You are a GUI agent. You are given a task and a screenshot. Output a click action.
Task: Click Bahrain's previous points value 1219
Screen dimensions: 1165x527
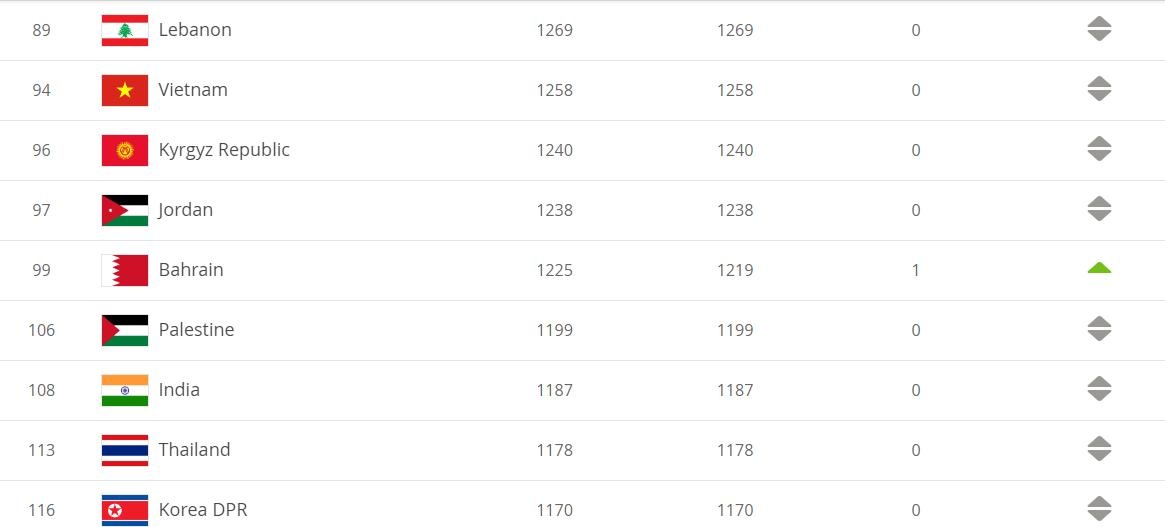point(735,270)
